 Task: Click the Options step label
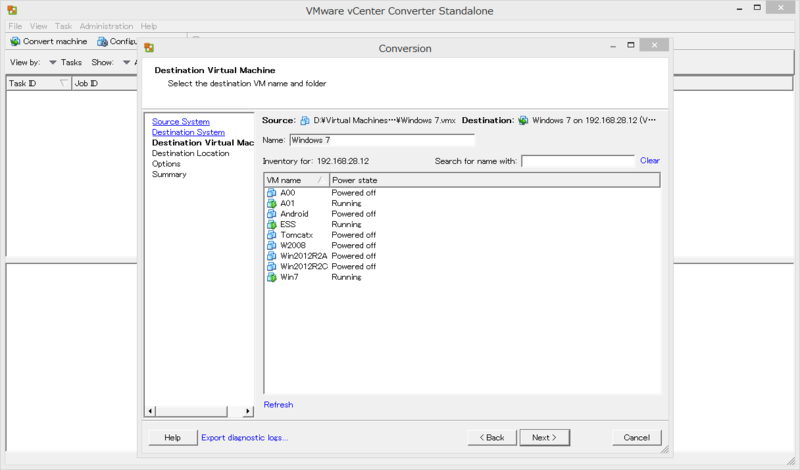[166, 164]
